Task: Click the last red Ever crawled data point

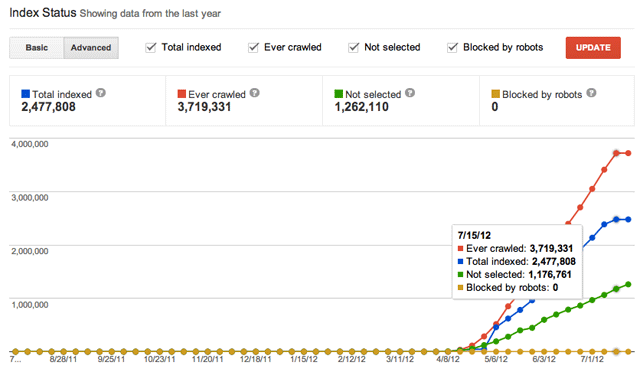Action: click(628, 153)
